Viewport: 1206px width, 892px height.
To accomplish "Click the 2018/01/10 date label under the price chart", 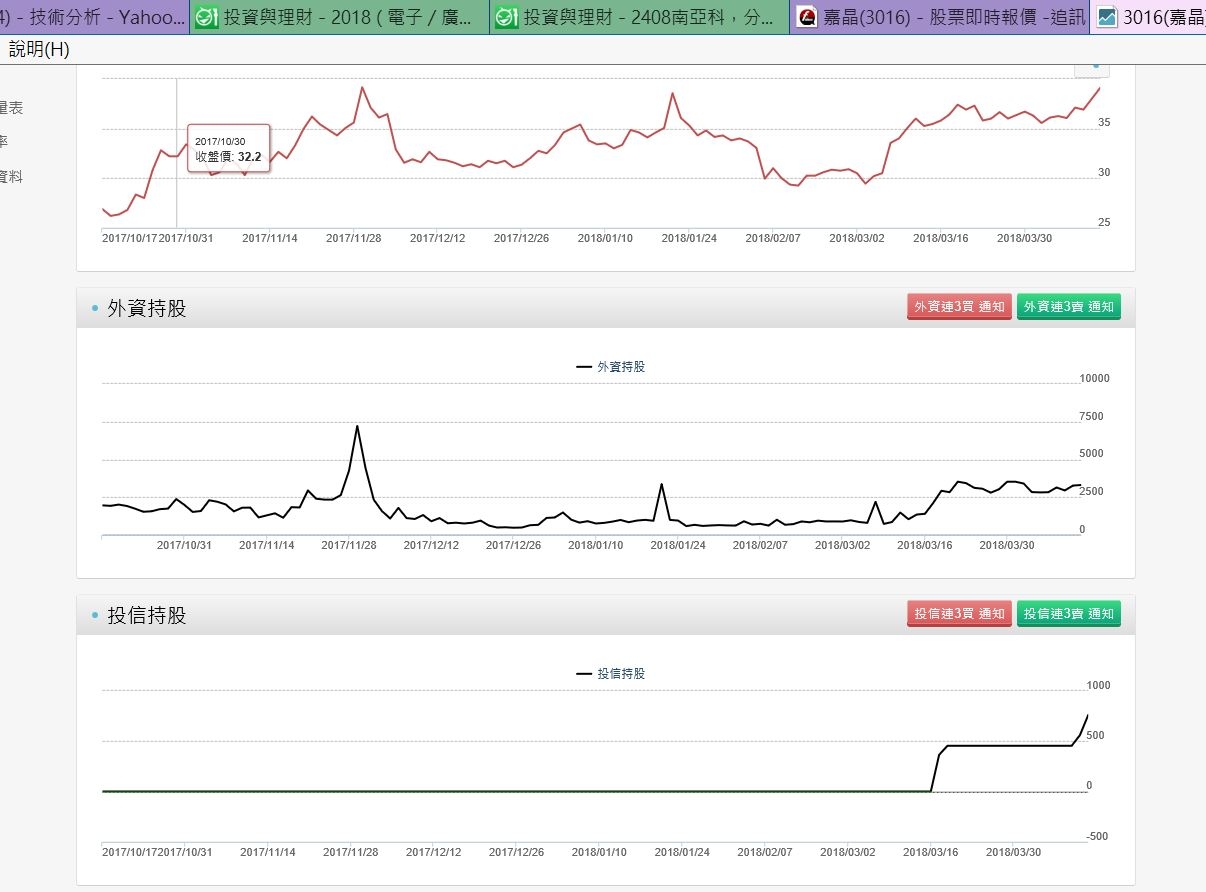I will (x=605, y=238).
